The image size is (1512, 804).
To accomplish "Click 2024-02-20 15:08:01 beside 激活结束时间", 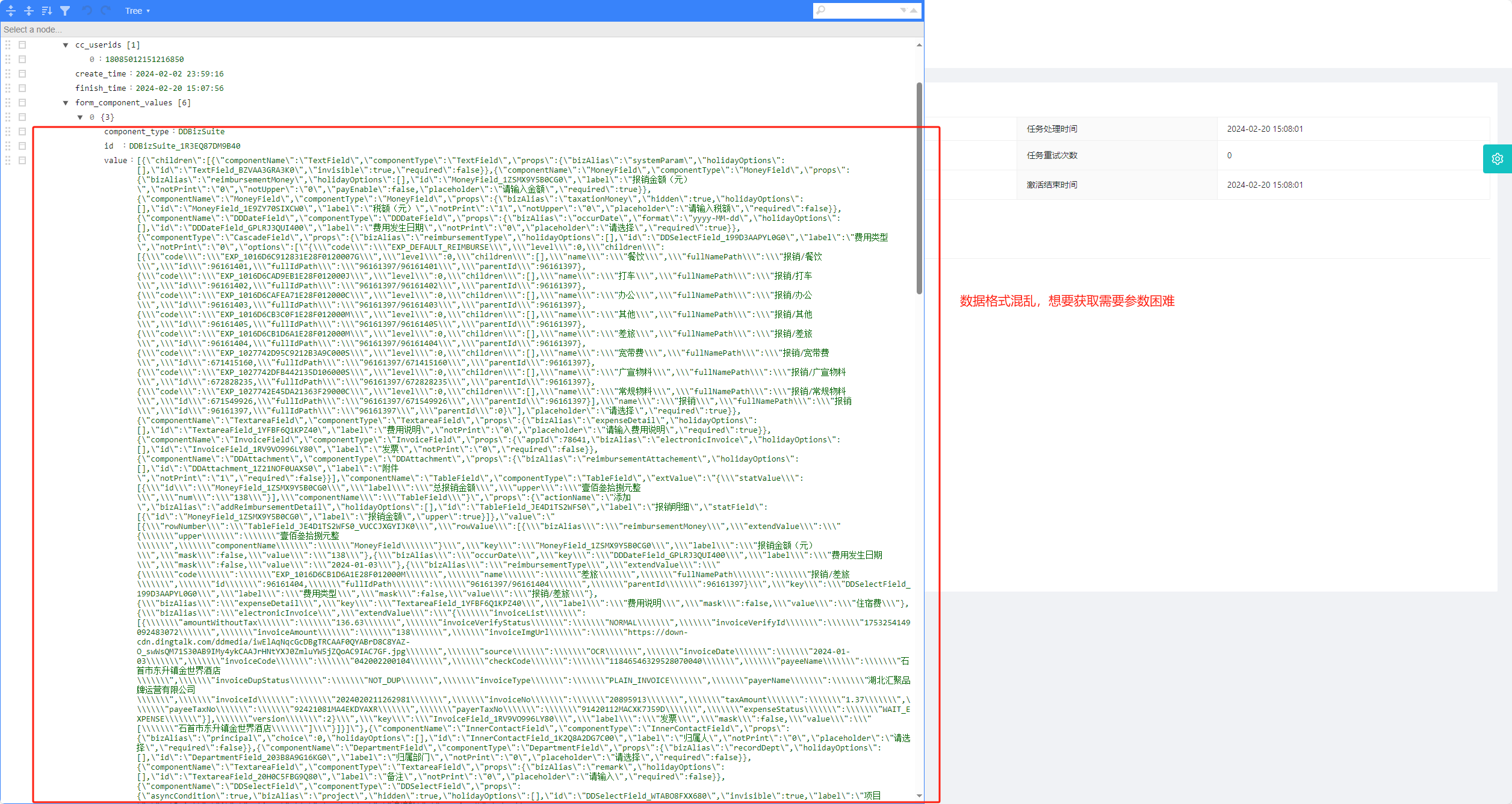I will (x=1265, y=185).
